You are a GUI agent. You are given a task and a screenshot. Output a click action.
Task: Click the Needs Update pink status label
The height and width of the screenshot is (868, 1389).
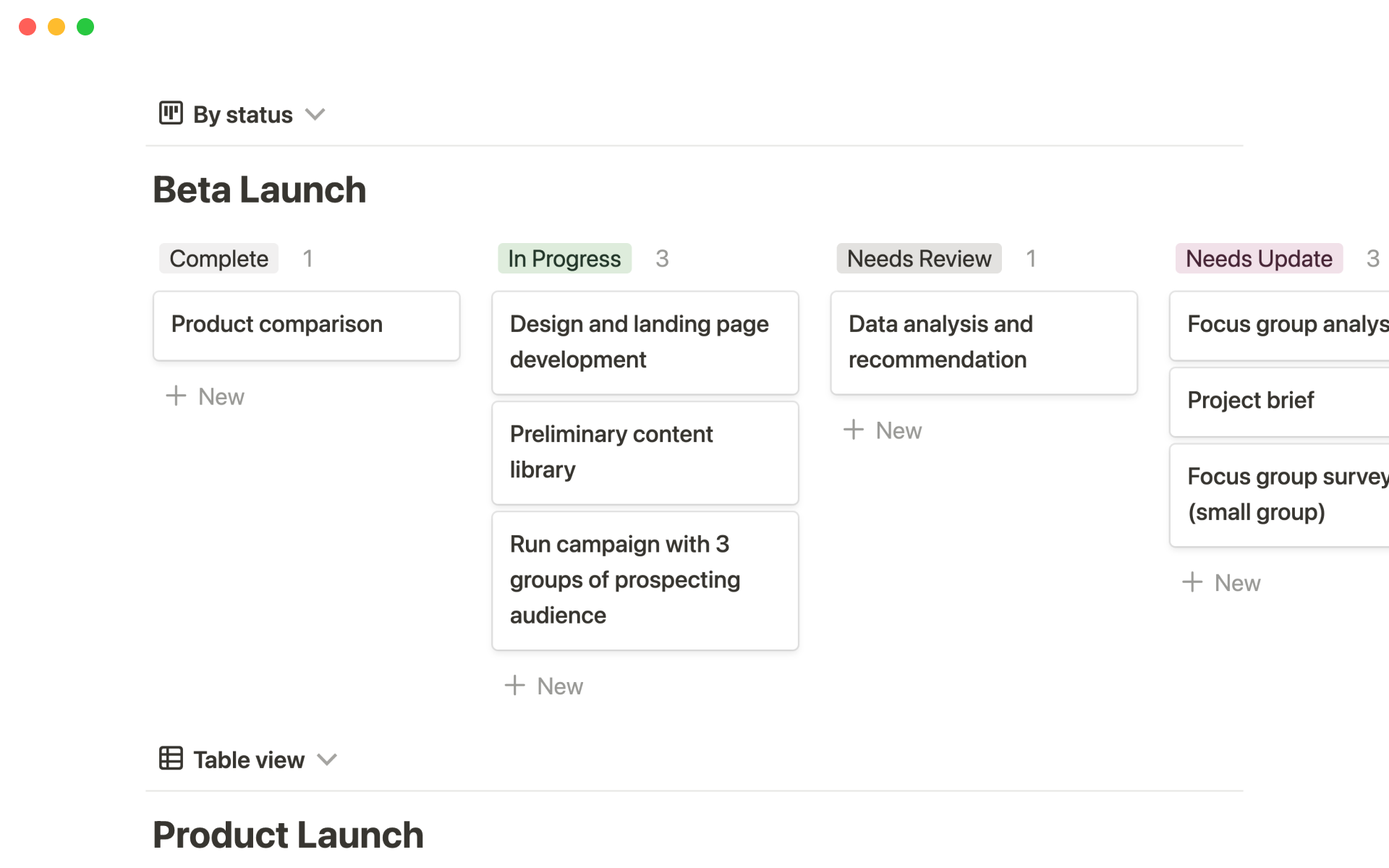(1259, 258)
